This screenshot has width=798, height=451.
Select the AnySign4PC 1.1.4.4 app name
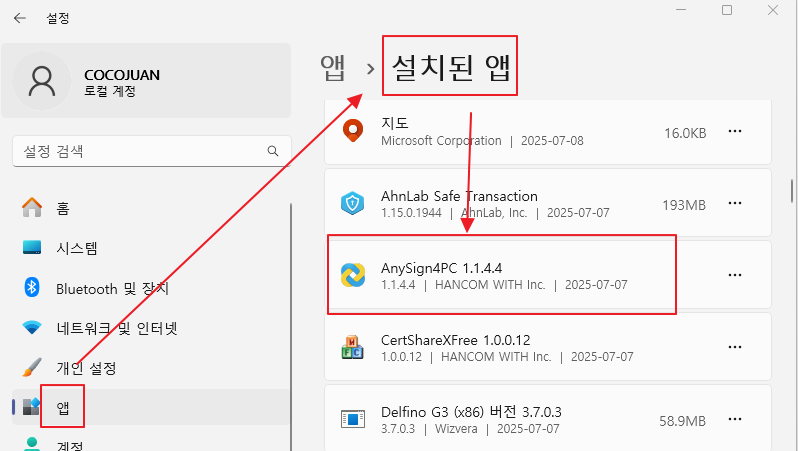441,268
